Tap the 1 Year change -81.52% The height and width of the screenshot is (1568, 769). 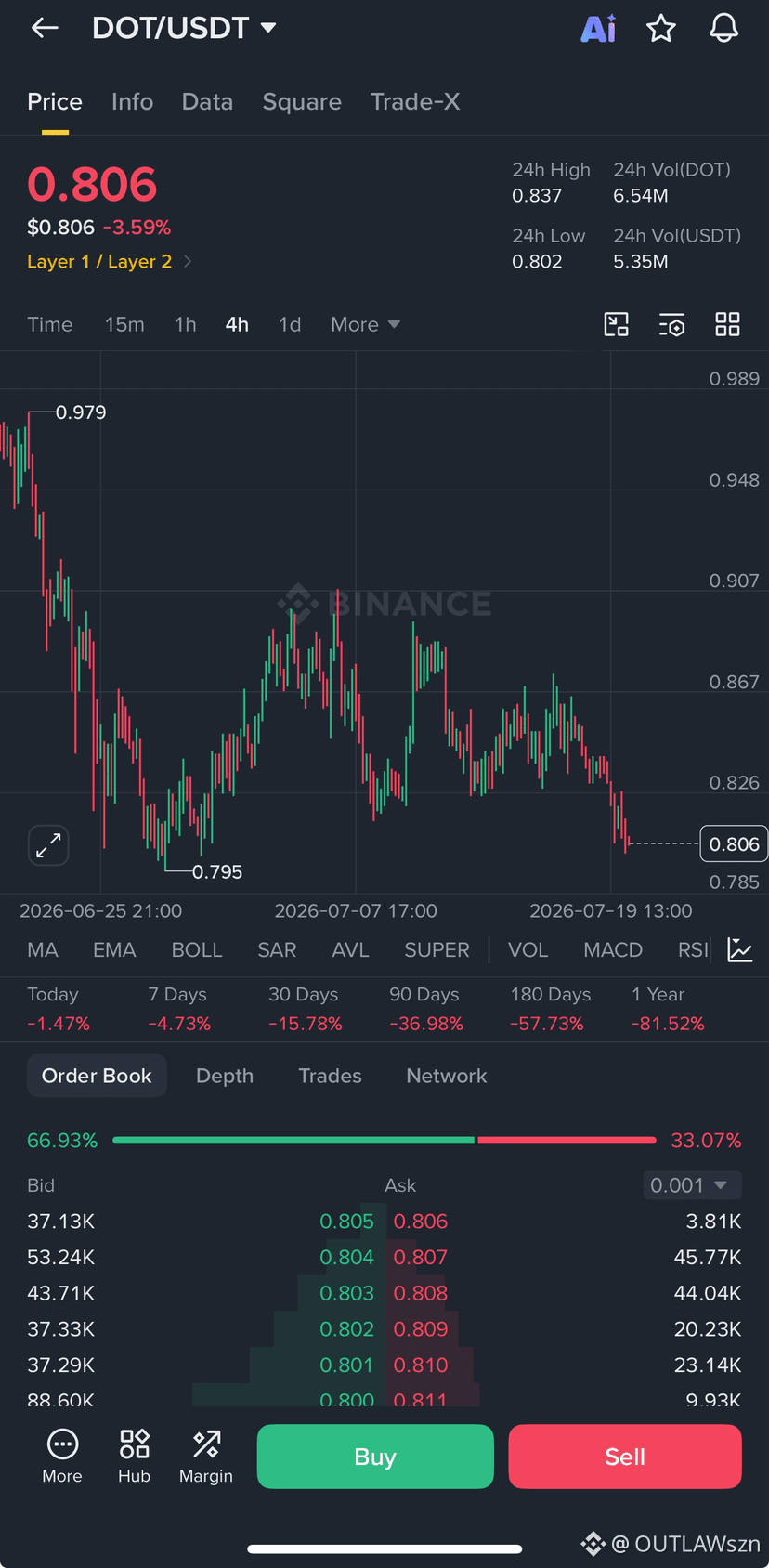click(x=668, y=1024)
